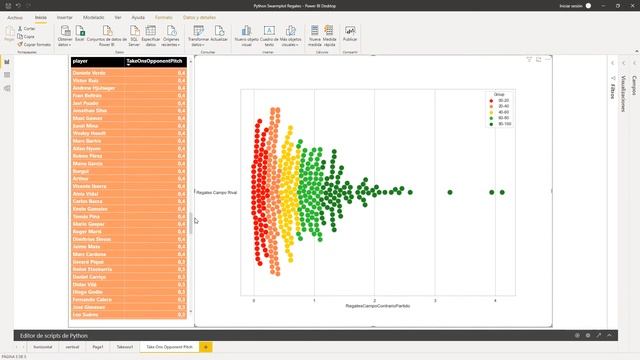Open Orígenes recientes dropdown
Image resolution: width=640 pixels, height=360 pixels.
tap(171, 36)
